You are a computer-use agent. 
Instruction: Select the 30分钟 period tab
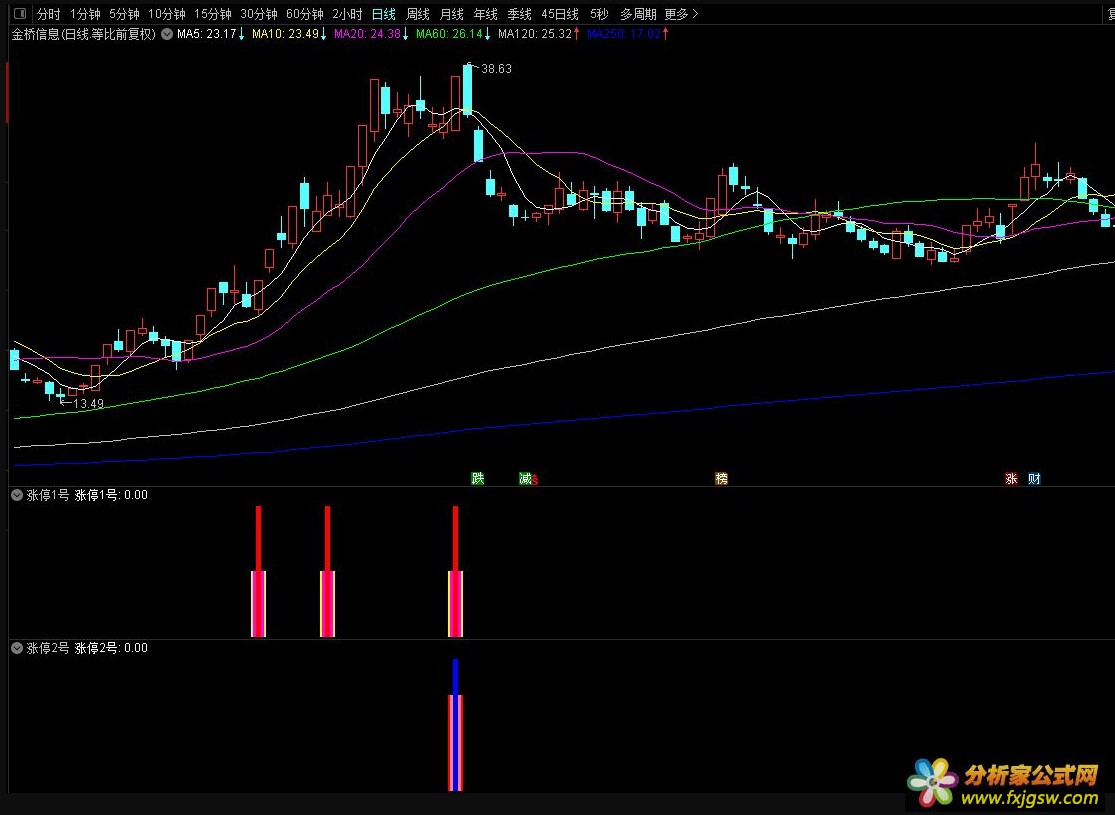click(259, 14)
